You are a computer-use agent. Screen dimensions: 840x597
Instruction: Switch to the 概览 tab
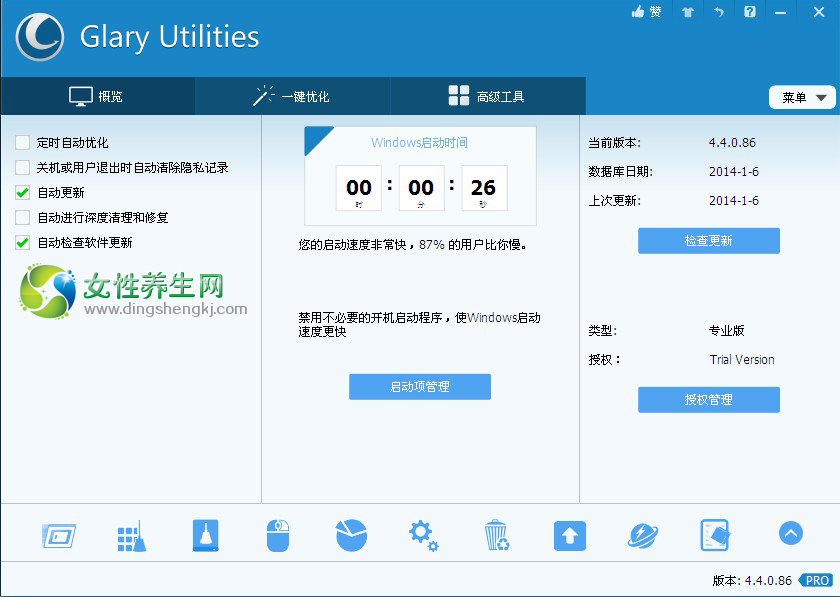pyautogui.click(x=98, y=96)
